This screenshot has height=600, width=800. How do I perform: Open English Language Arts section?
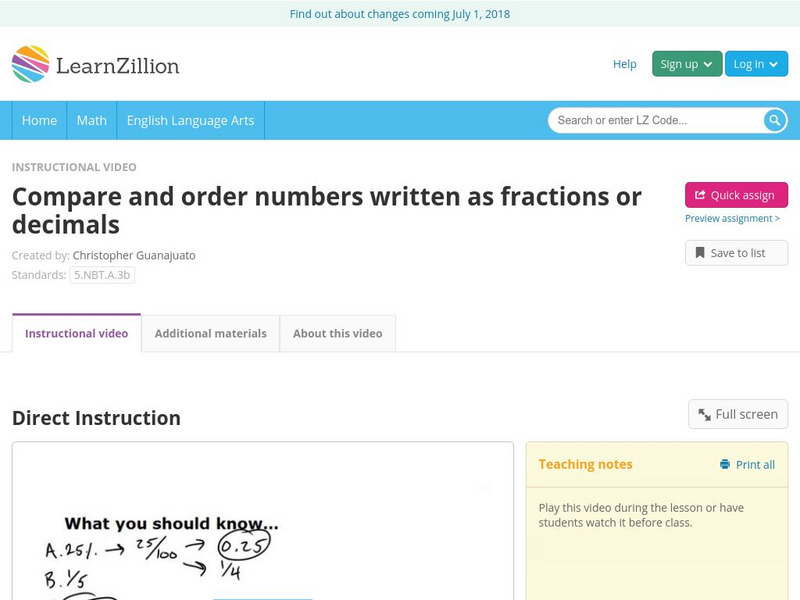[190, 120]
